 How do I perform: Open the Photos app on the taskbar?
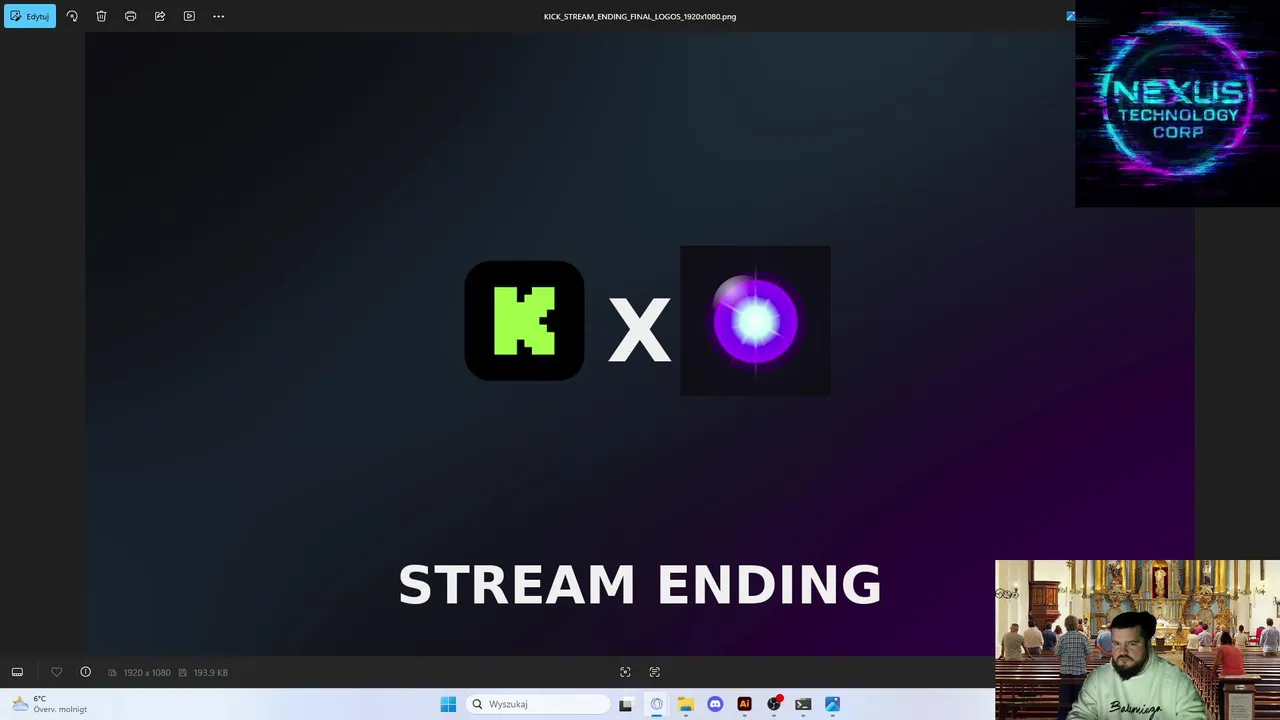(832, 704)
